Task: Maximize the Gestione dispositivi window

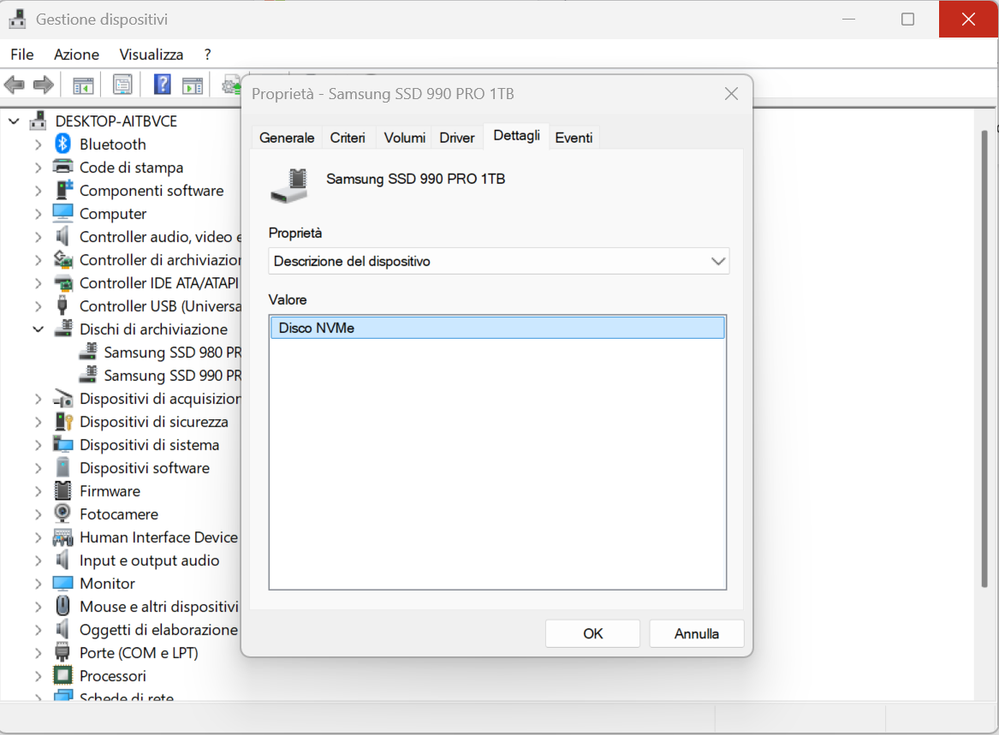Action: 908,19
